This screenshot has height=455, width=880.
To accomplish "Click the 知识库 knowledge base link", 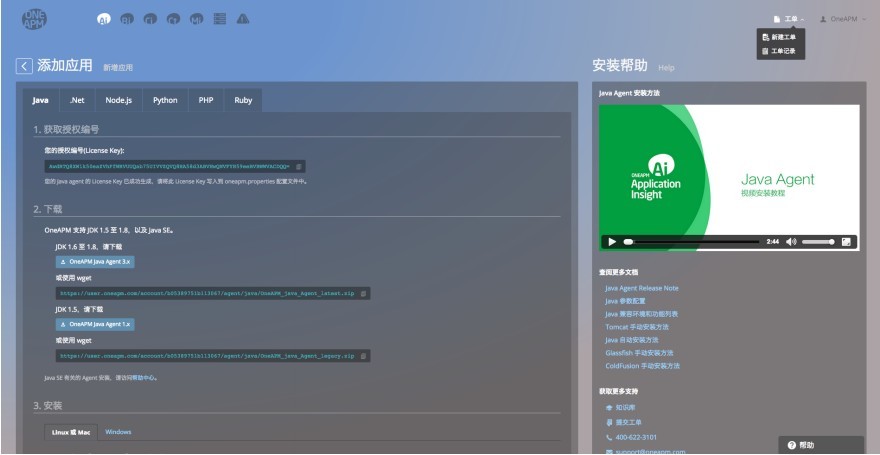I will [625, 407].
